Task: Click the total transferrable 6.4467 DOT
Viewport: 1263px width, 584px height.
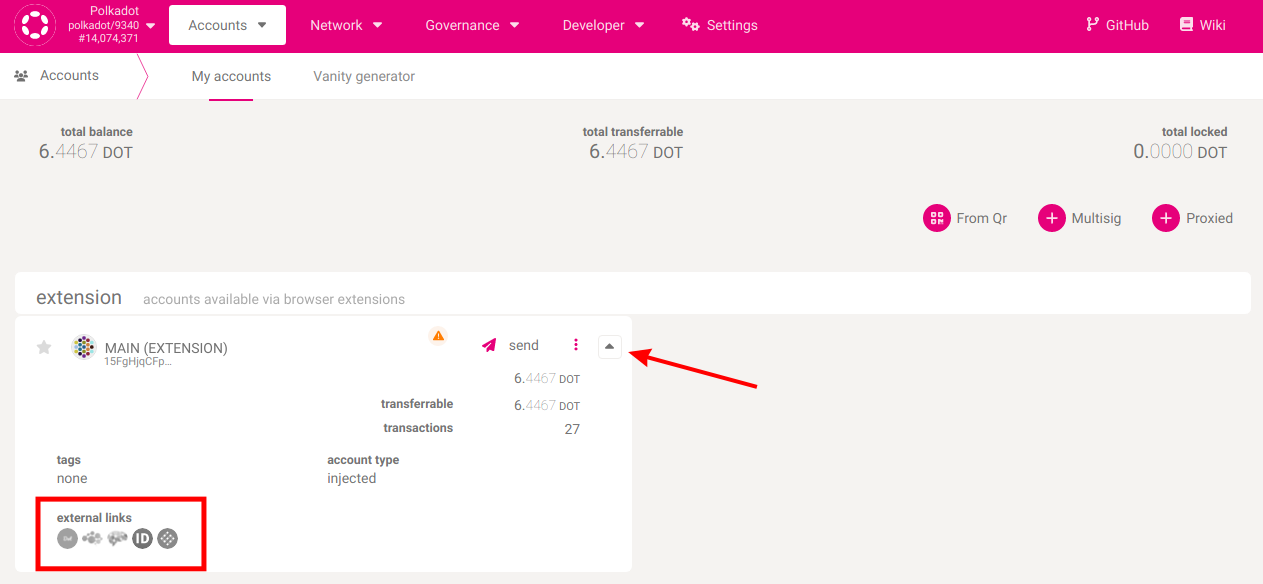Action: coord(636,152)
